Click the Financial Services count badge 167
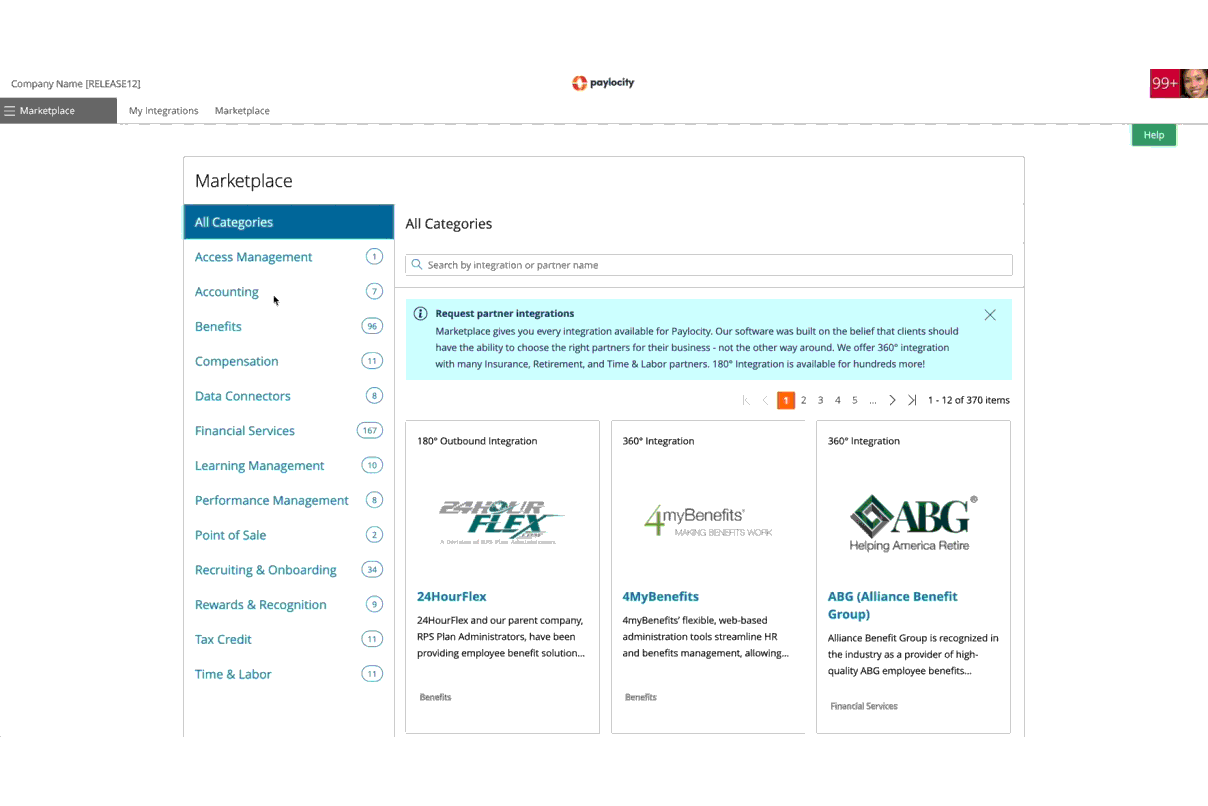The width and height of the screenshot is (1208, 806). [370, 431]
